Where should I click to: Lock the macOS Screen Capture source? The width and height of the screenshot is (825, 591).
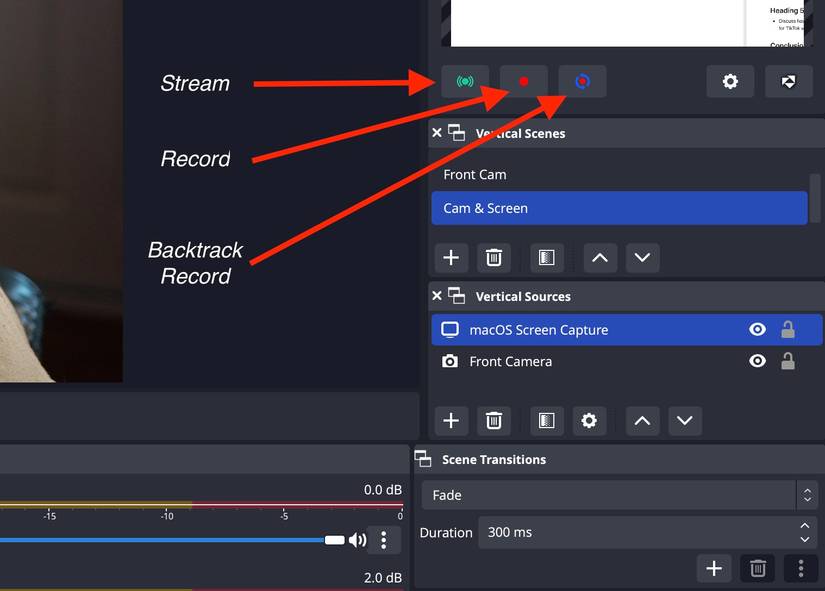tap(788, 329)
